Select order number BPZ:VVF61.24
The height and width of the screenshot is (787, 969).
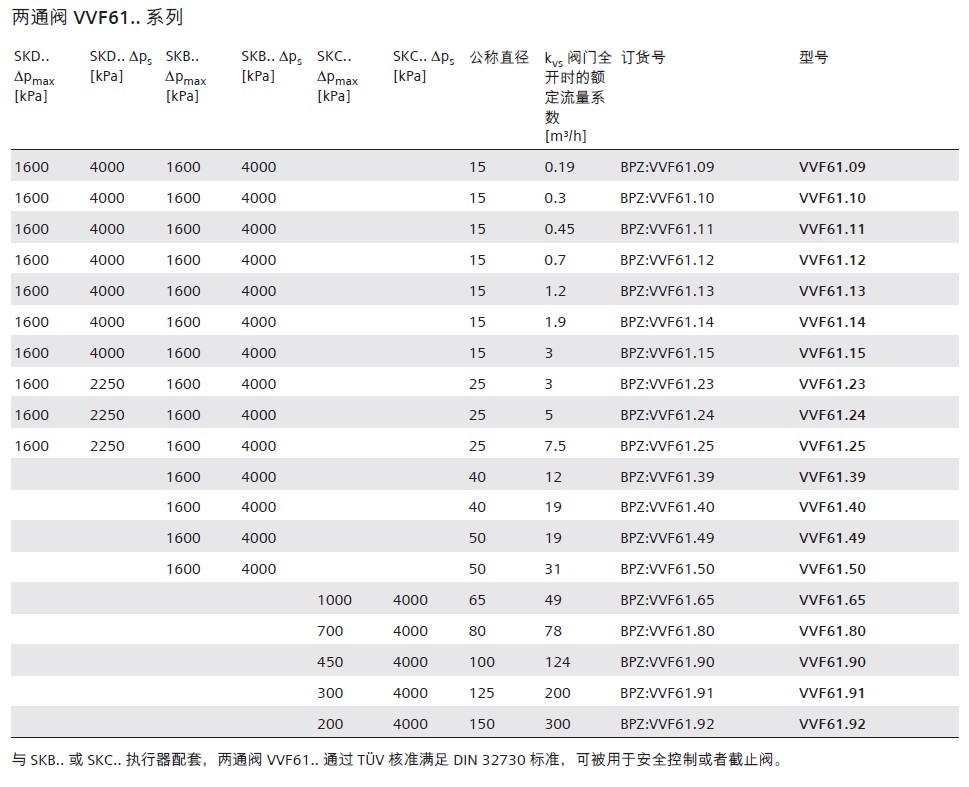click(667, 415)
